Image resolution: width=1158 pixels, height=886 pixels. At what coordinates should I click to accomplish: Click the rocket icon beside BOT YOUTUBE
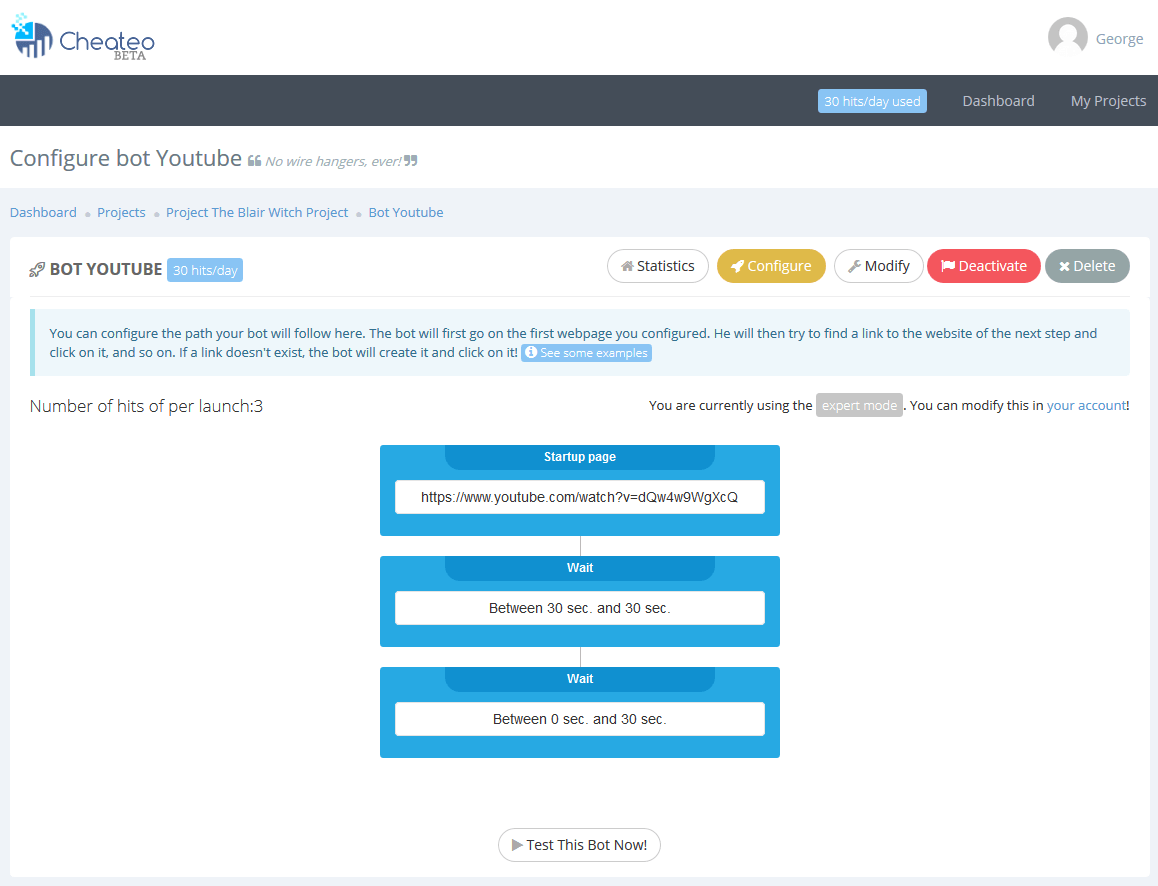click(x=37, y=270)
